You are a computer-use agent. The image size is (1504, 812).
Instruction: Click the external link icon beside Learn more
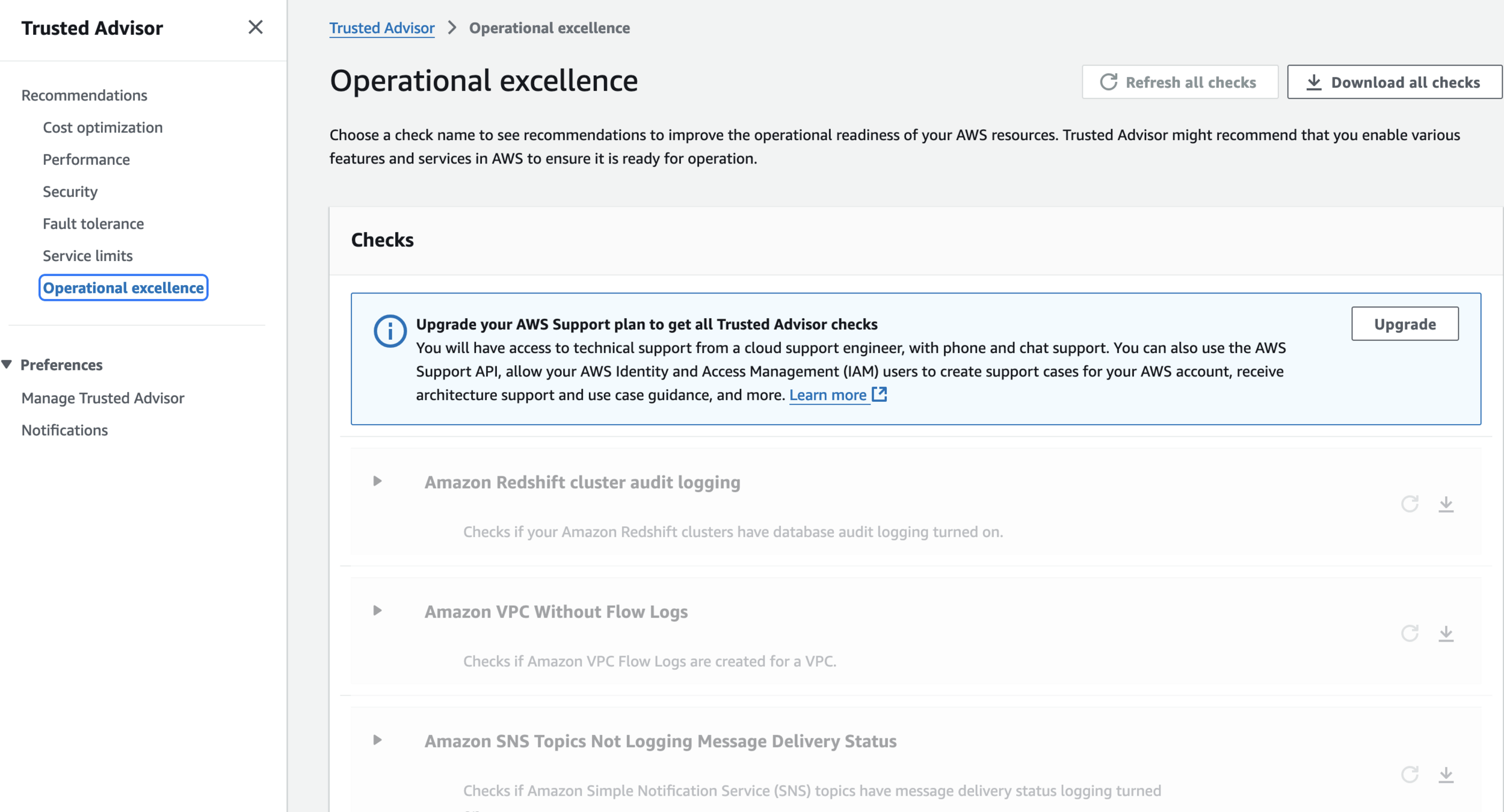coord(880,395)
